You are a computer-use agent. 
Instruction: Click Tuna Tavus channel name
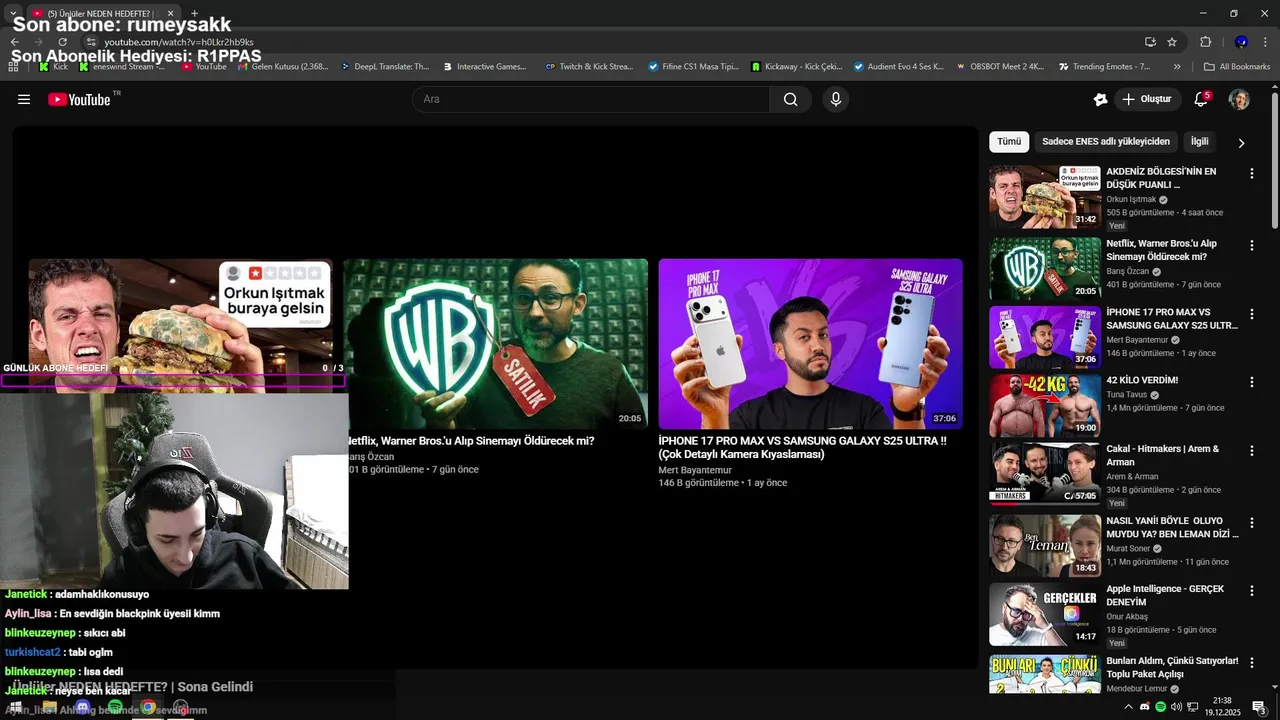(1126, 395)
